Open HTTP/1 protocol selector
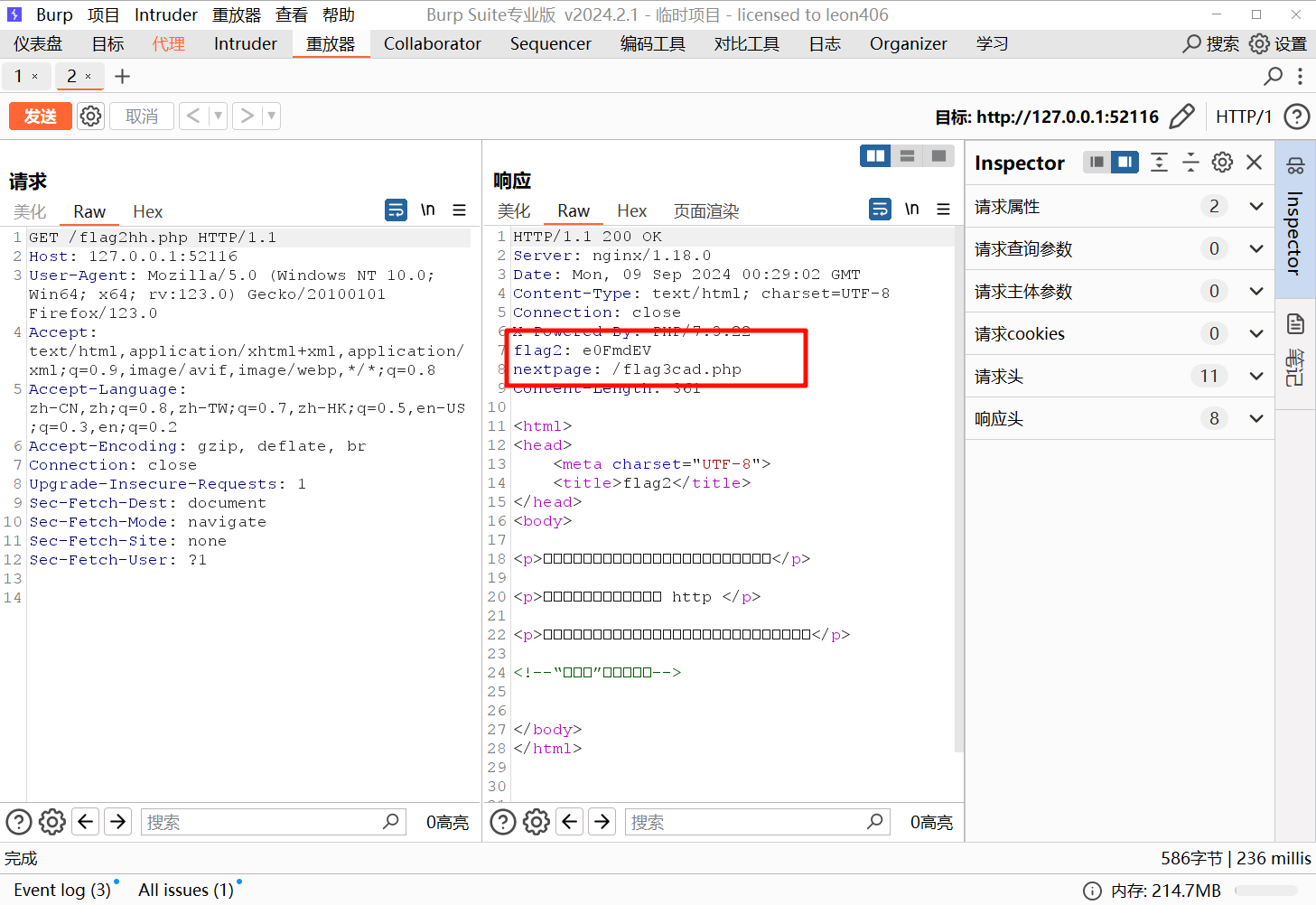1316x905 pixels. click(x=1243, y=117)
